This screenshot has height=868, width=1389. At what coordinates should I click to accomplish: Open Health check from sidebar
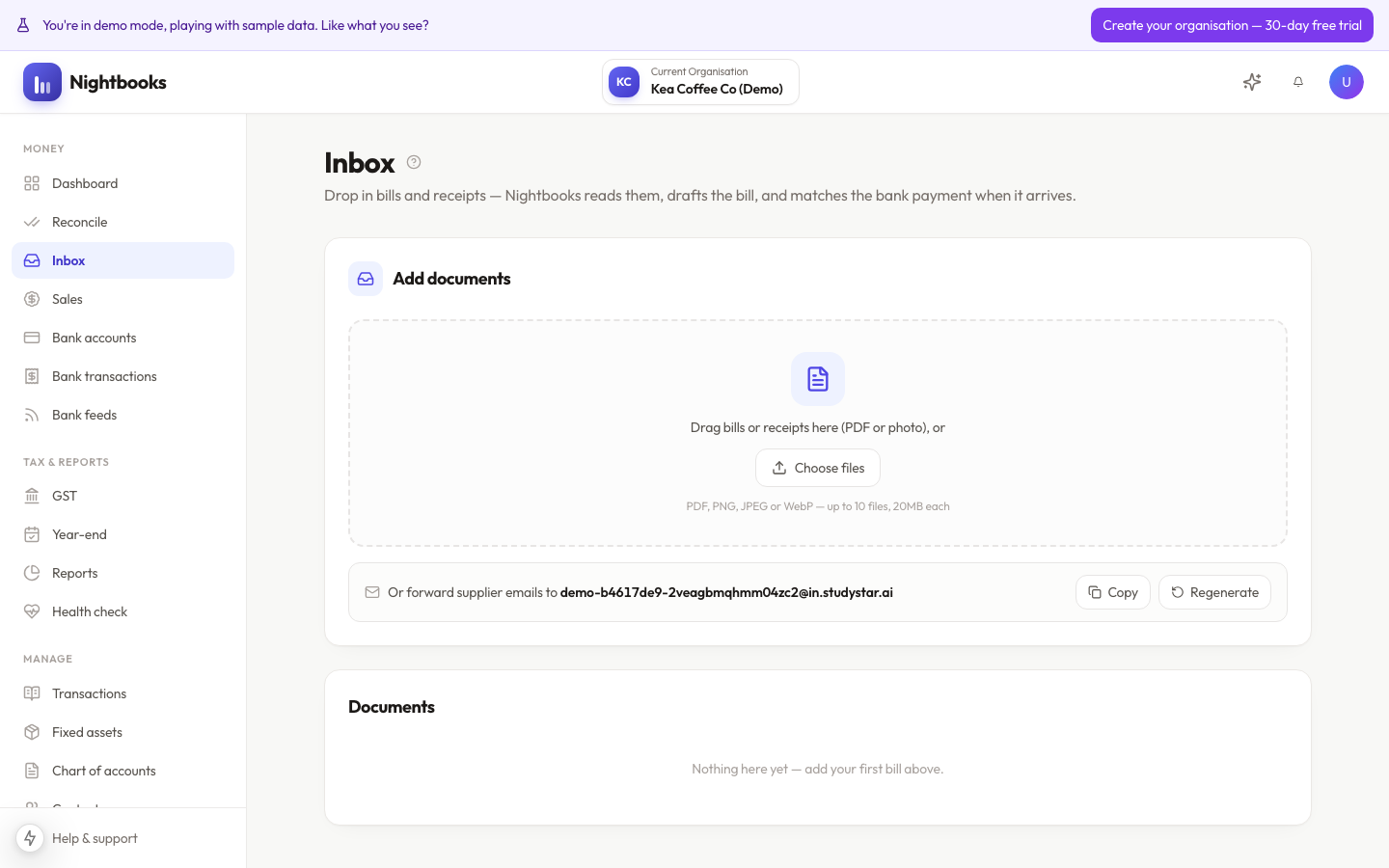(x=123, y=611)
